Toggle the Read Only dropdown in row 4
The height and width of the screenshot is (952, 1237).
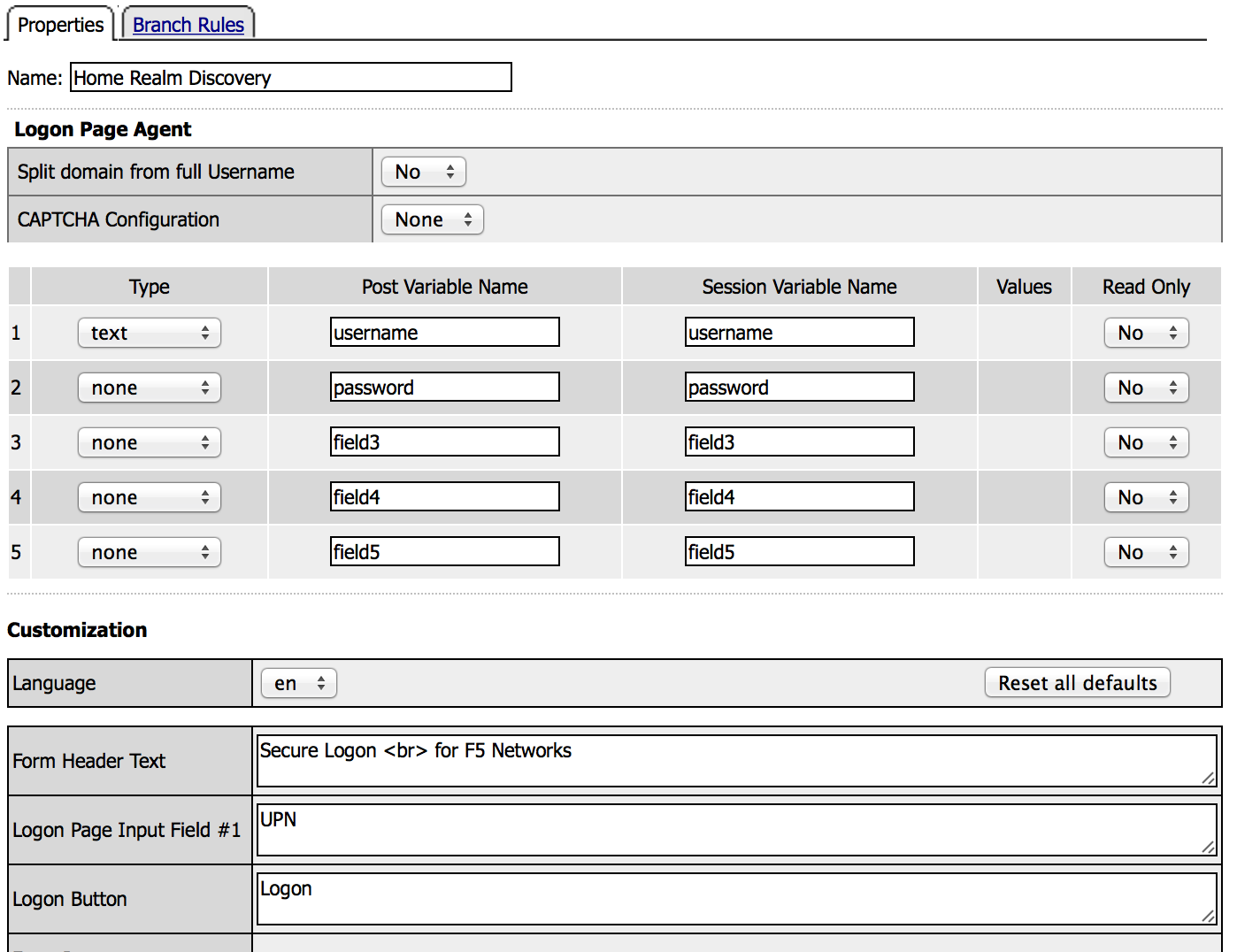[x=1146, y=497]
